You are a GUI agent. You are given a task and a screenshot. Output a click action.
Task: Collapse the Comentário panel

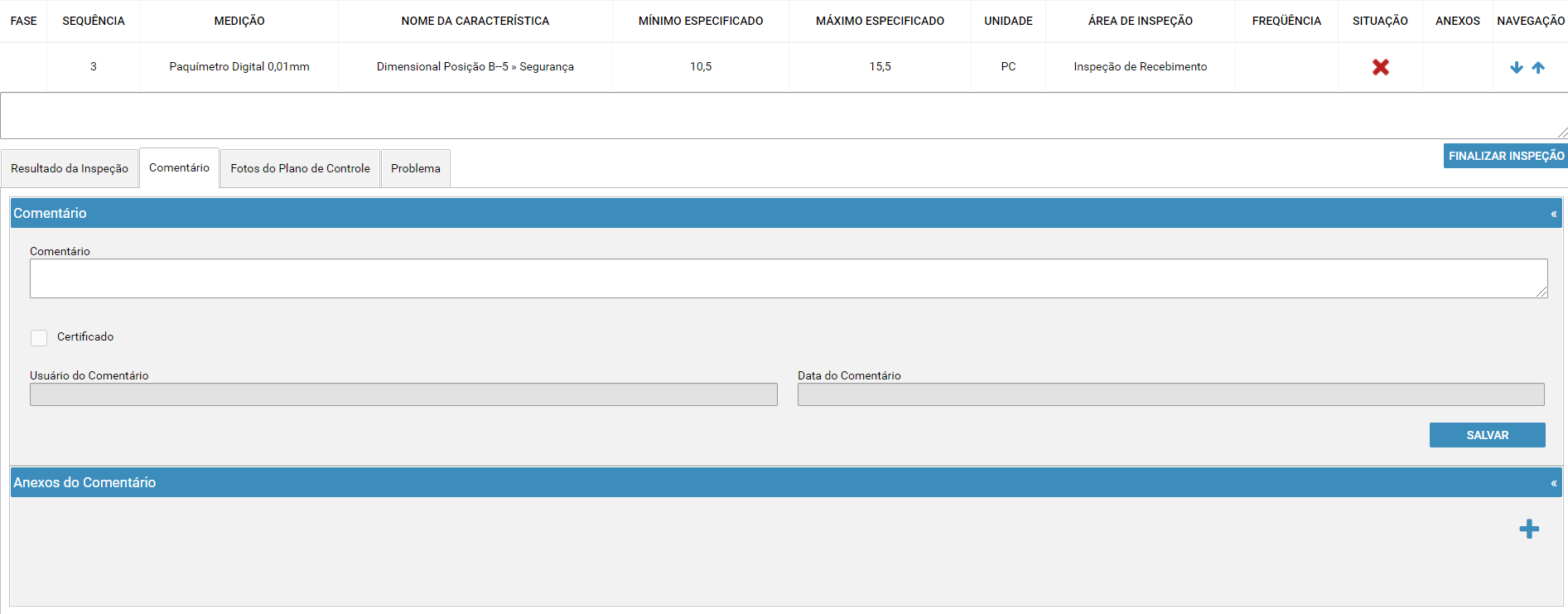point(1554,214)
